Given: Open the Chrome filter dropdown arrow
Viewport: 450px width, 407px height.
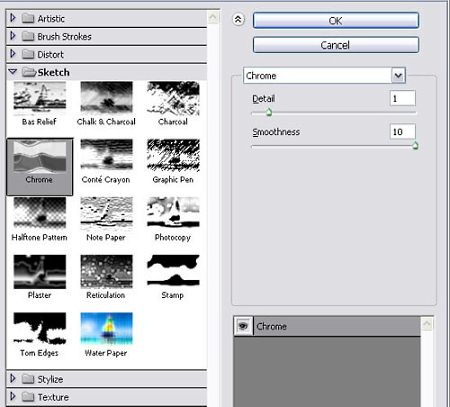Looking at the screenshot, I should coord(398,75).
